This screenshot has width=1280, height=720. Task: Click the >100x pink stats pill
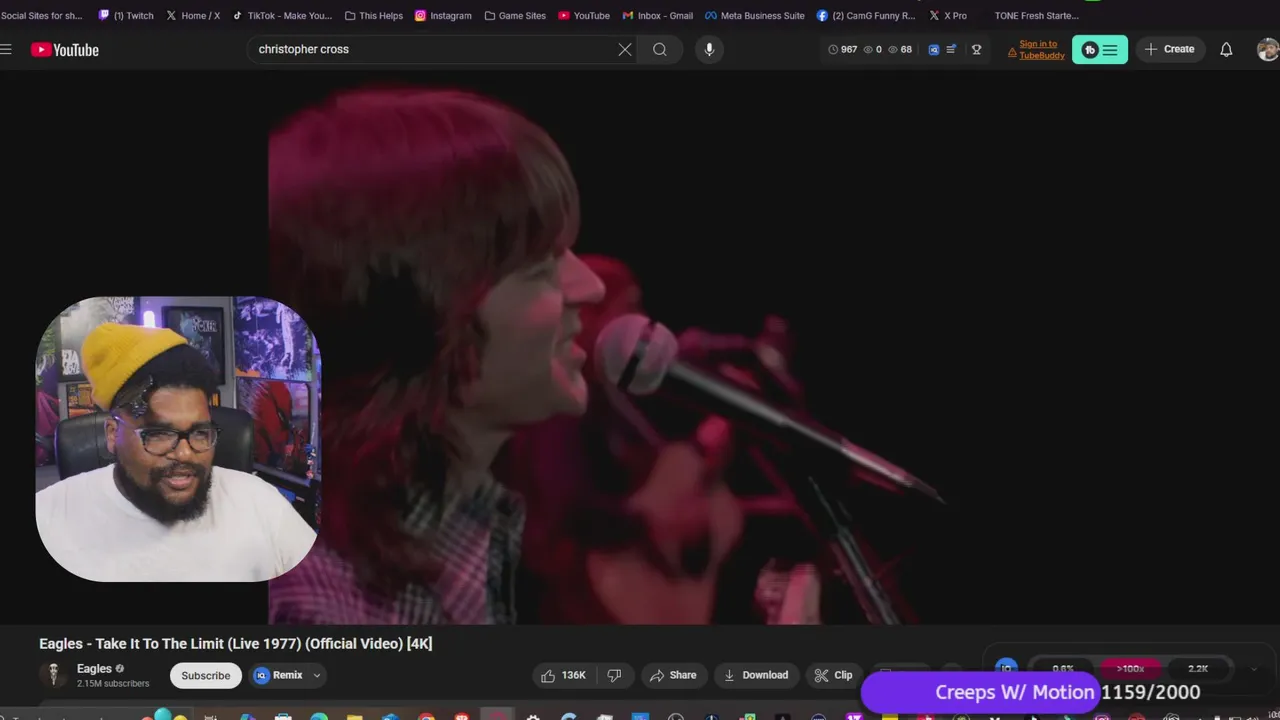click(1130, 668)
